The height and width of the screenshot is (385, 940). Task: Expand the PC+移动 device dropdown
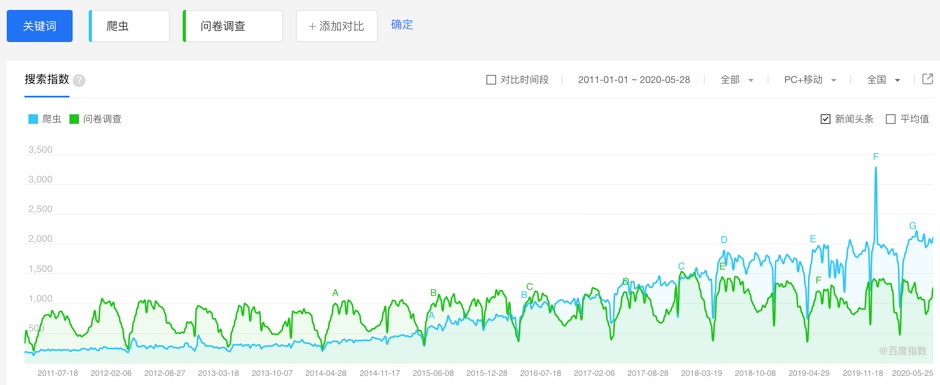[810, 80]
